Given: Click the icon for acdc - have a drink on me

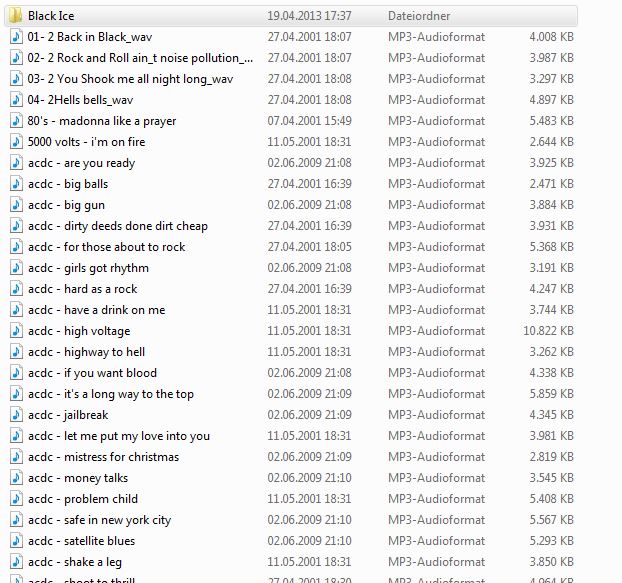Looking at the screenshot, I should point(16,310).
